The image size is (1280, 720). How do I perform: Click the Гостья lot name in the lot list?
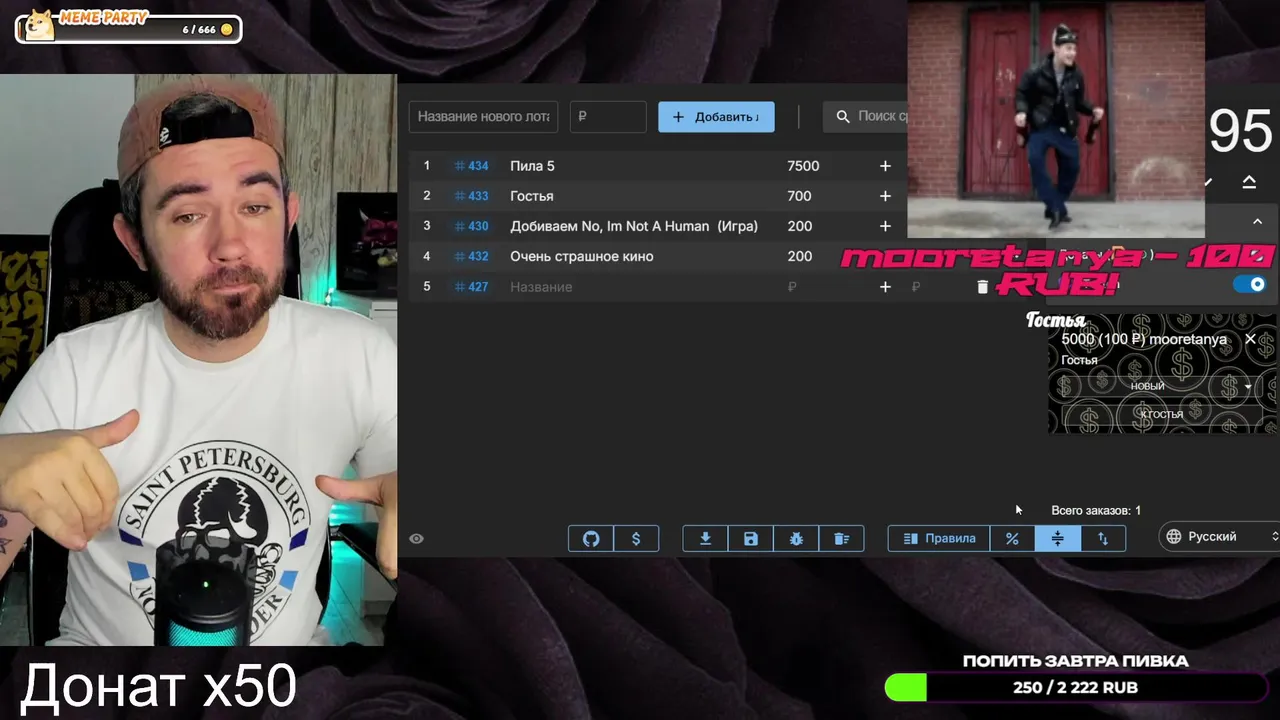pos(531,196)
